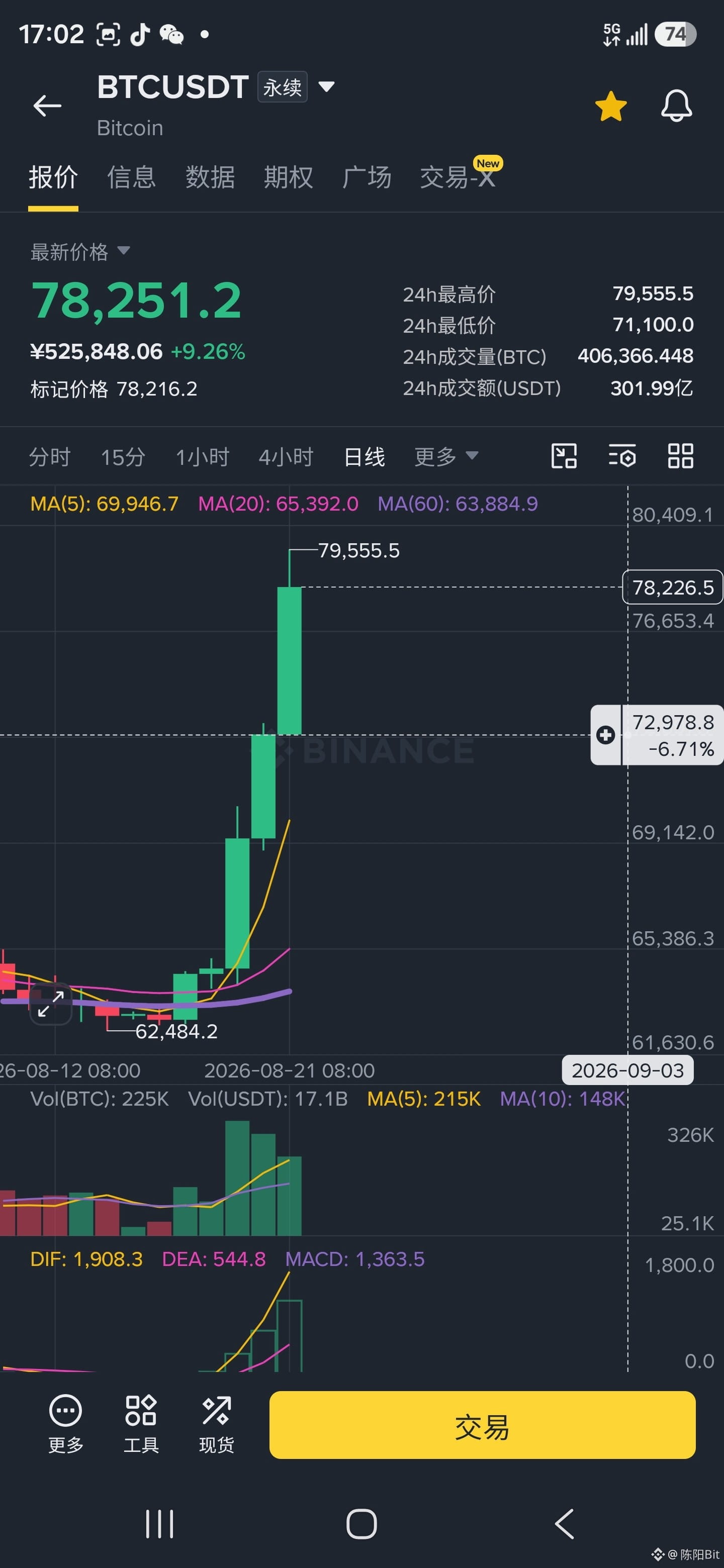Open chart layout grid icon

[x=680, y=456]
